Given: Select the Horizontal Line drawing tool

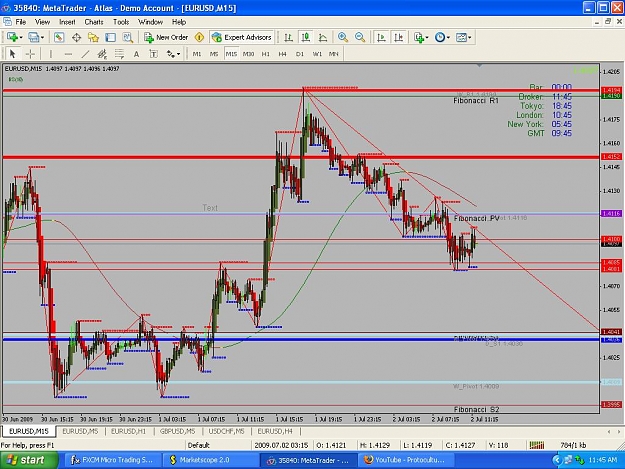Looking at the screenshot, I should point(68,54).
